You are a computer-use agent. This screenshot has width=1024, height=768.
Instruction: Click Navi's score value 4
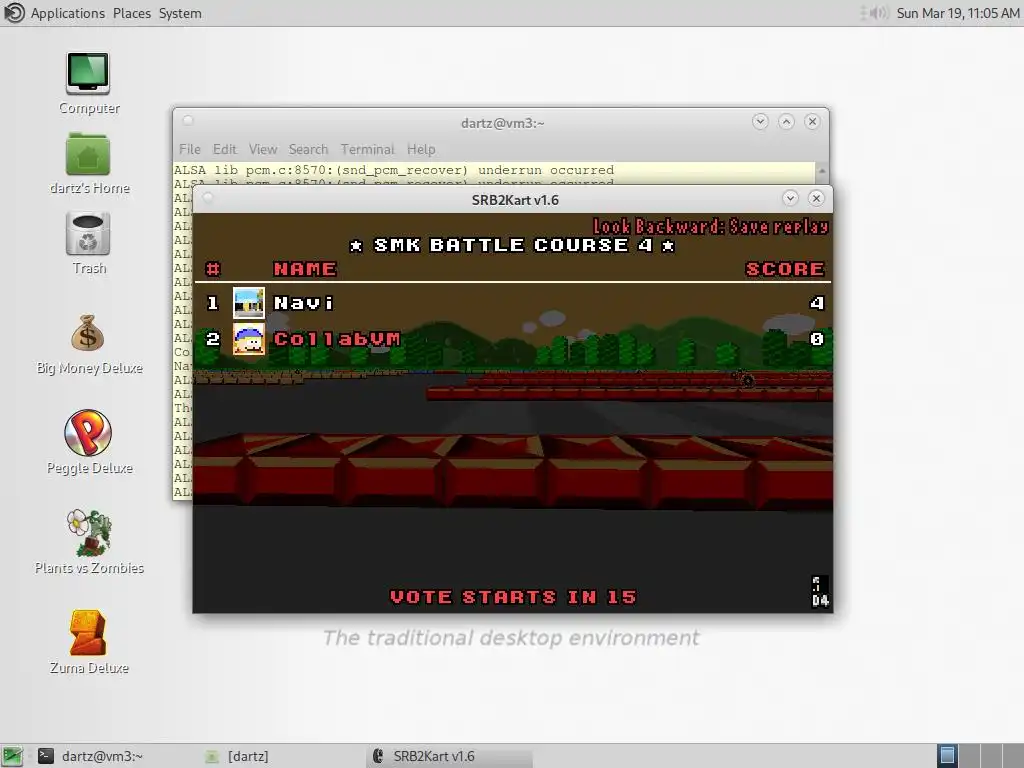point(817,303)
